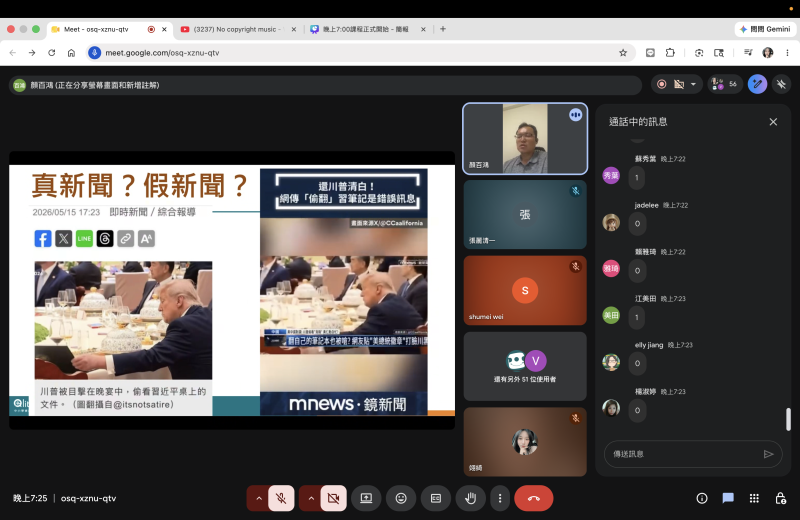Image resolution: width=800 pixels, height=520 pixels.
Task: Click the LINE share icon on slide
Action: point(84,238)
